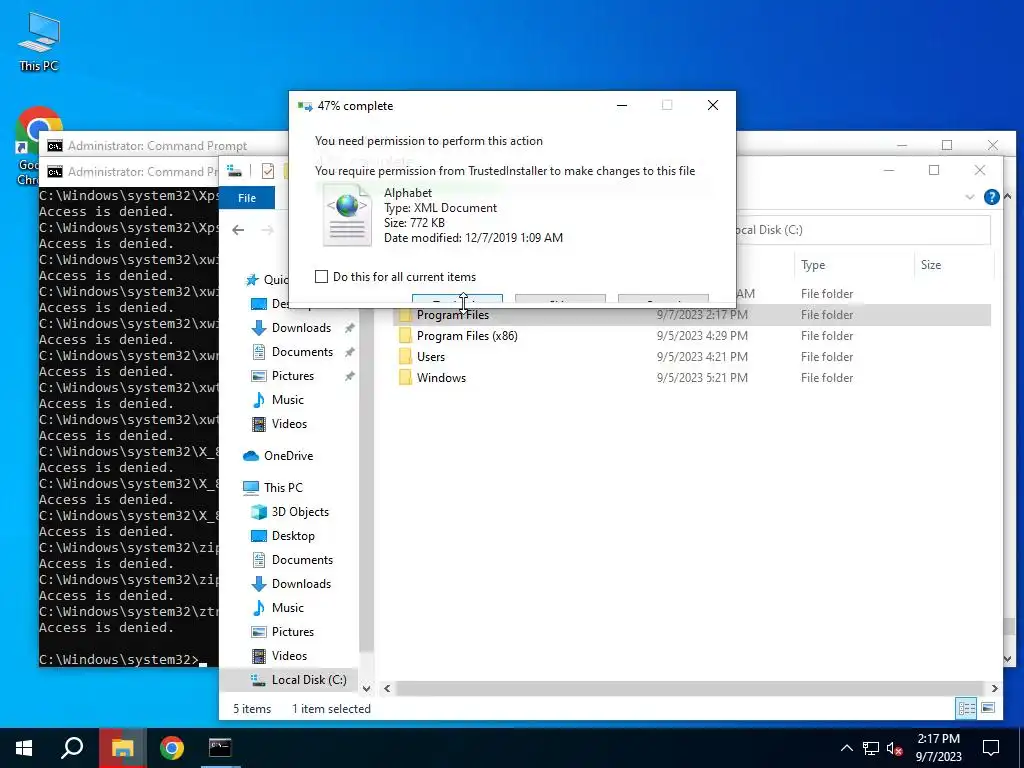Open Pictures under This PC

[x=293, y=632]
